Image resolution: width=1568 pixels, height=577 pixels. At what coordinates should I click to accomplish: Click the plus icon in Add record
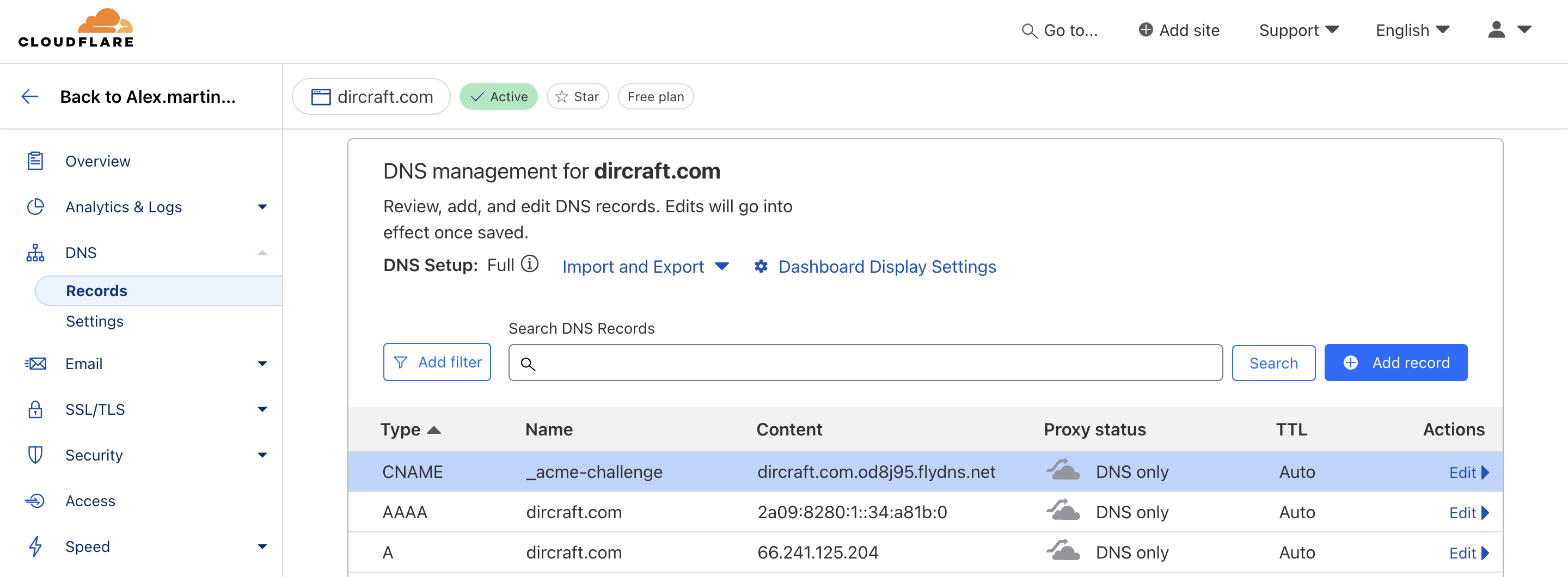click(x=1350, y=363)
